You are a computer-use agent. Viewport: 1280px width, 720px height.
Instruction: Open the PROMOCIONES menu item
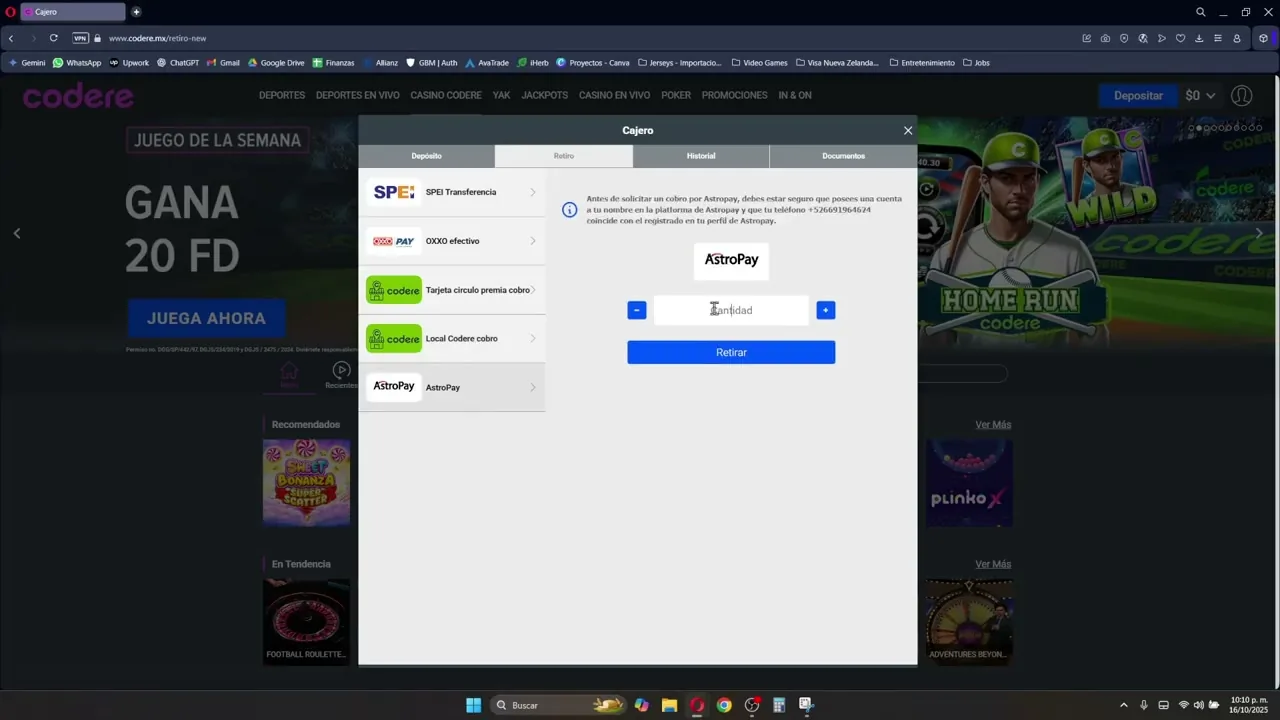[735, 95]
